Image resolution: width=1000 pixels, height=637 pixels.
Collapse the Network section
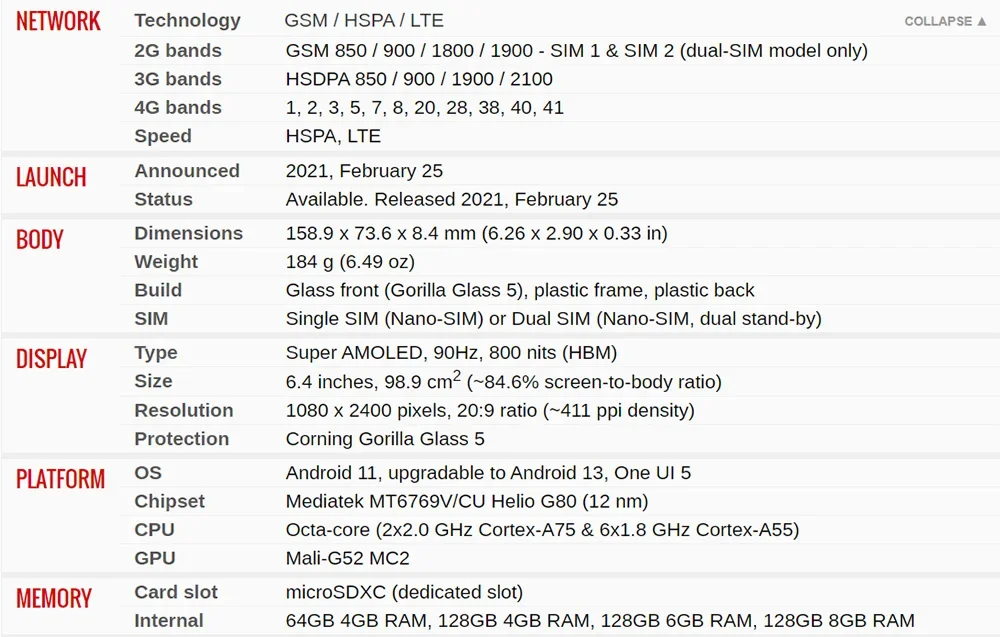pyautogui.click(x=945, y=21)
